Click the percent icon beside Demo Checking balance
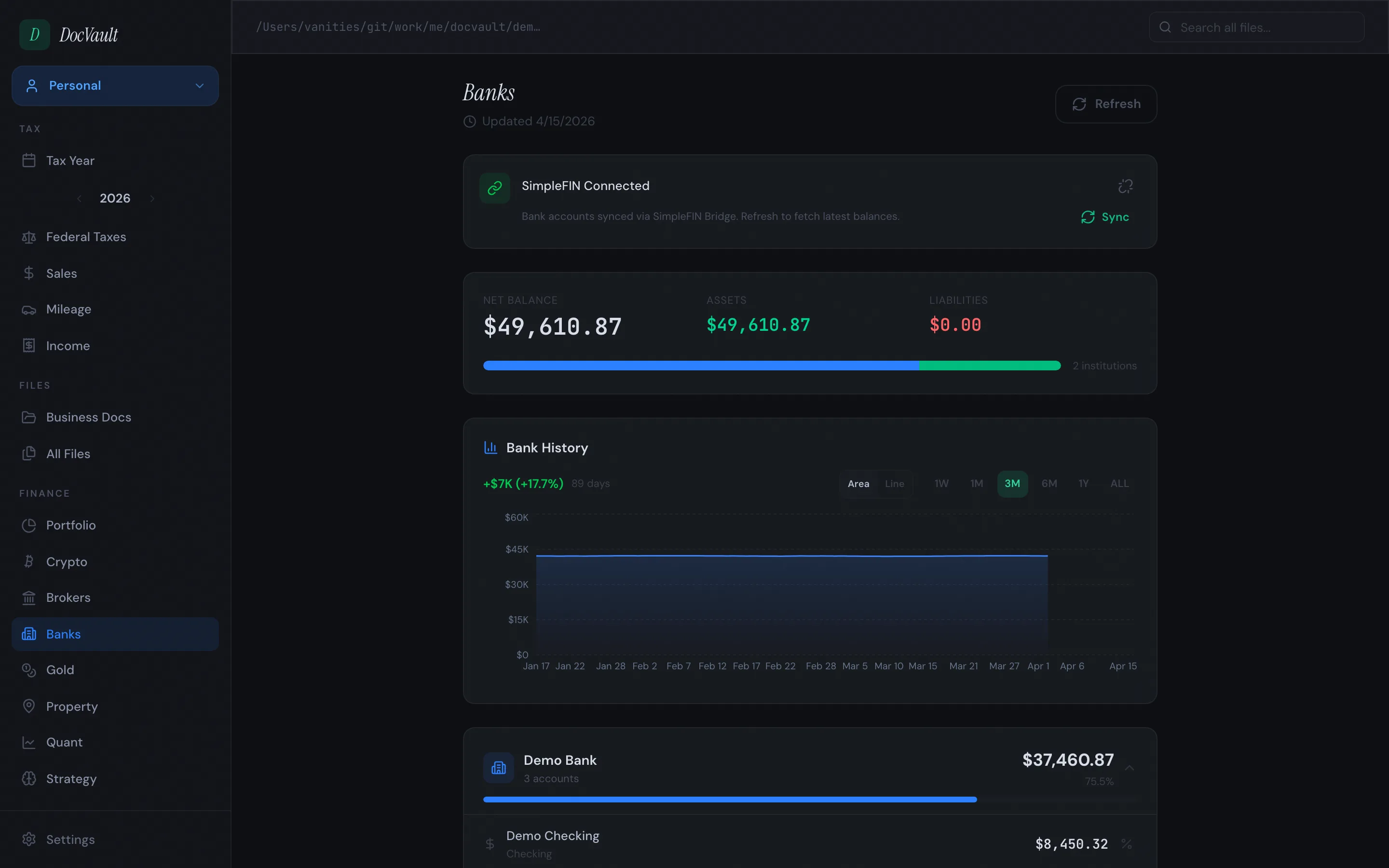This screenshot has width=1389, height=868. point(1127,844)
